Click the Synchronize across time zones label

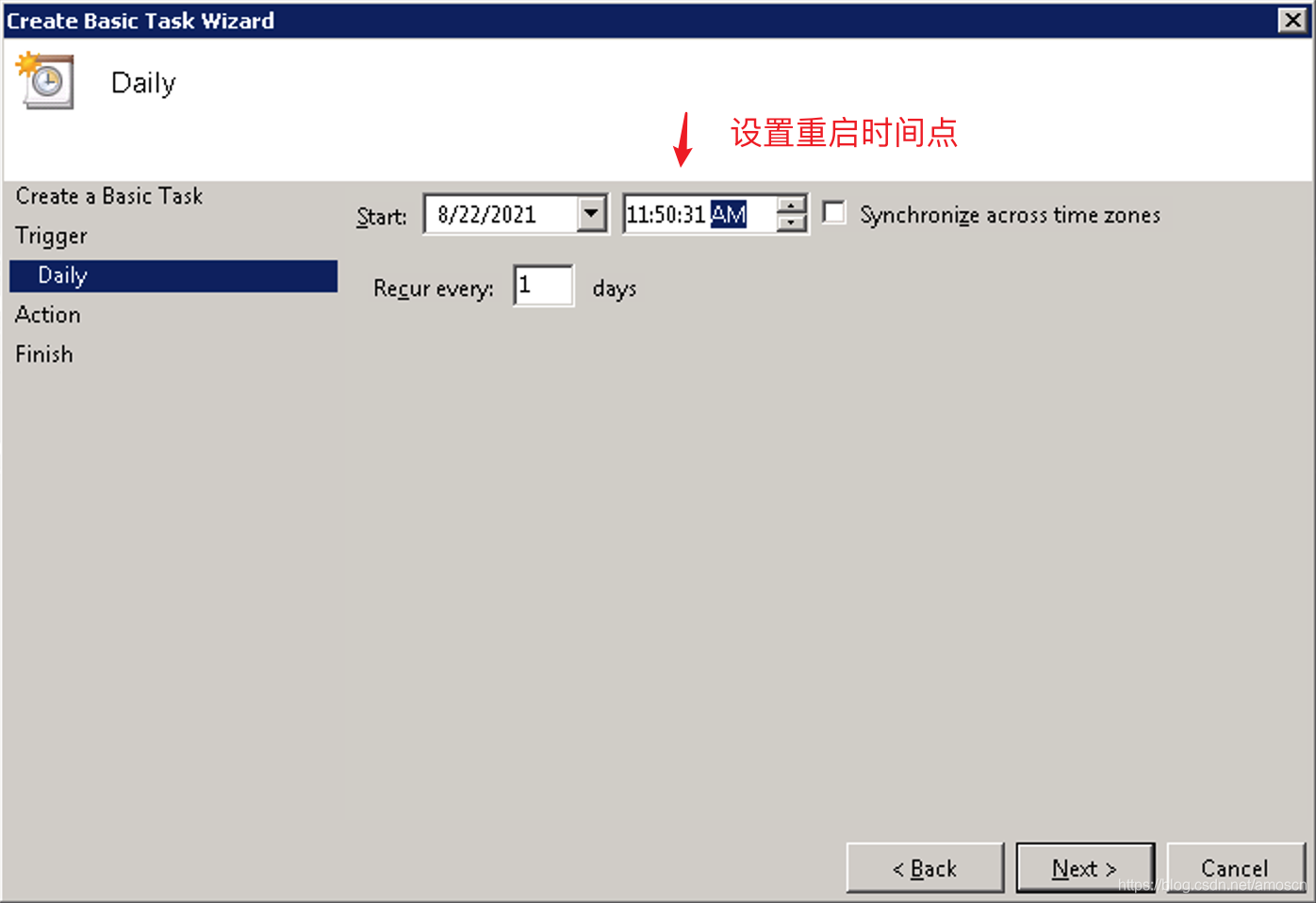[x=1010, y=215]
